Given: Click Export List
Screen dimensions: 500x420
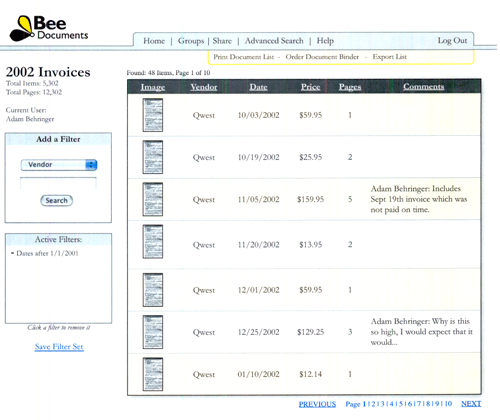Looking at the screenshot, I should 390,57.
